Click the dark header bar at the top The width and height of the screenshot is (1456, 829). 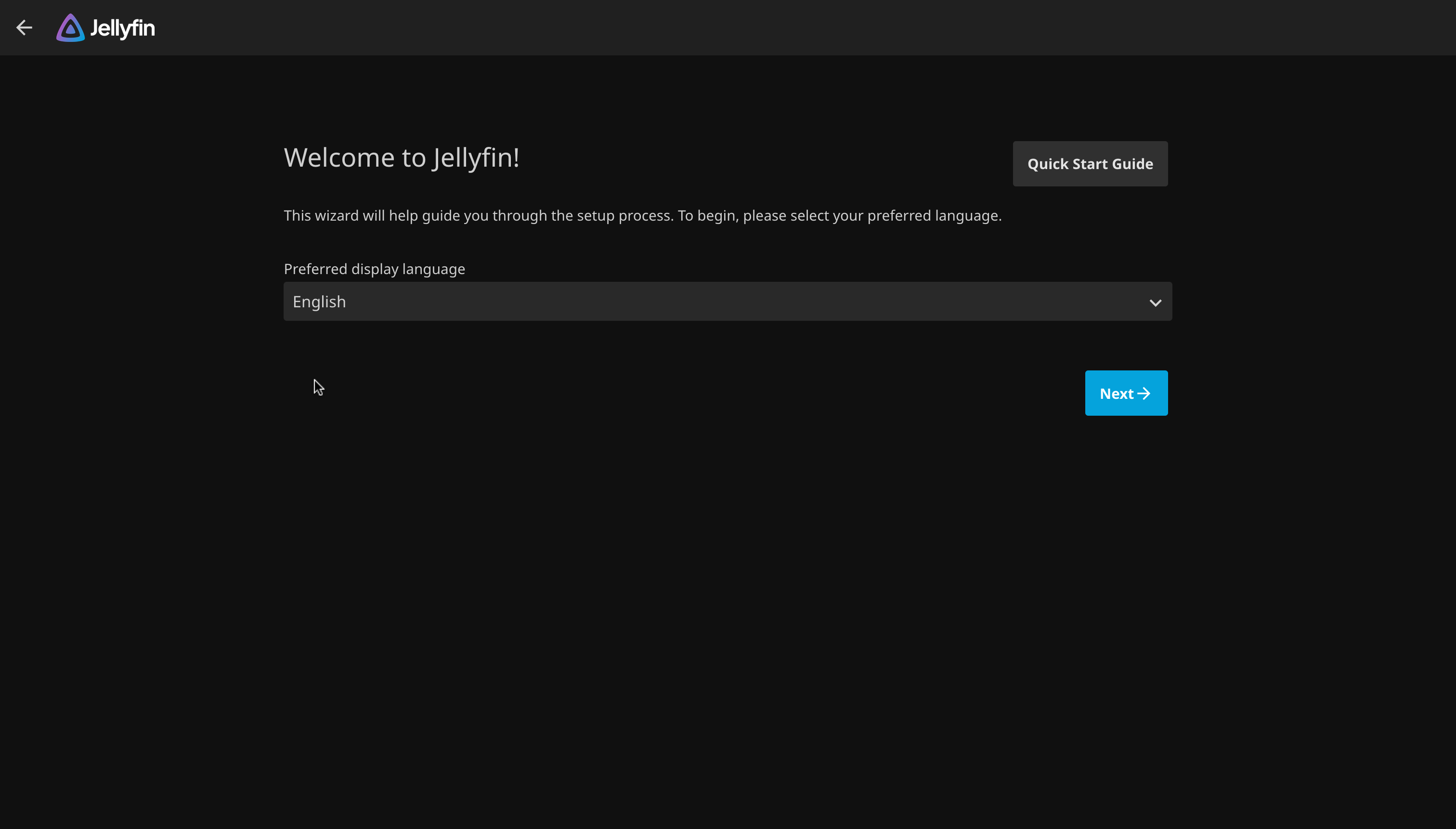(728, 27)
